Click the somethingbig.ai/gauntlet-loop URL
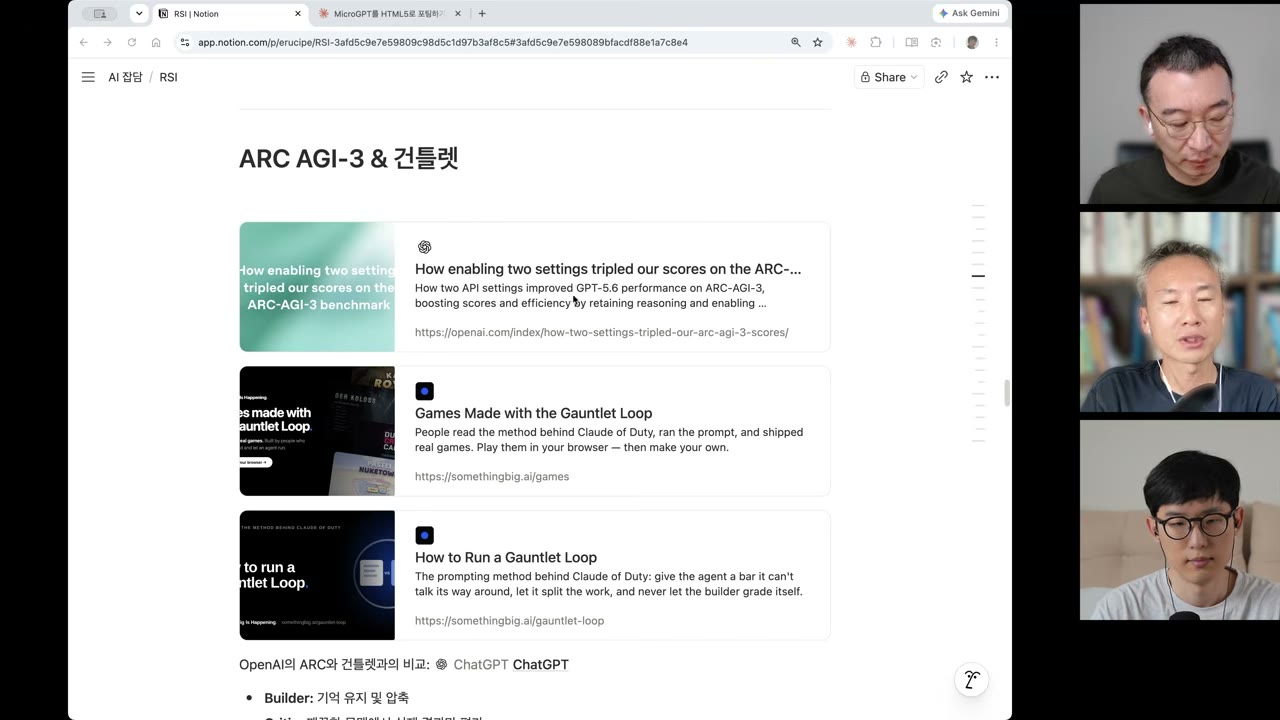 509,620
